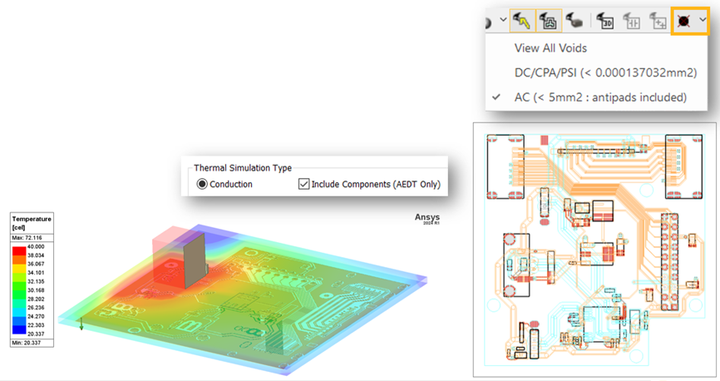Viewport: 720px width, 381px height.
Task: Click the red 40.000 legend swatch
Action: (19, 251)
